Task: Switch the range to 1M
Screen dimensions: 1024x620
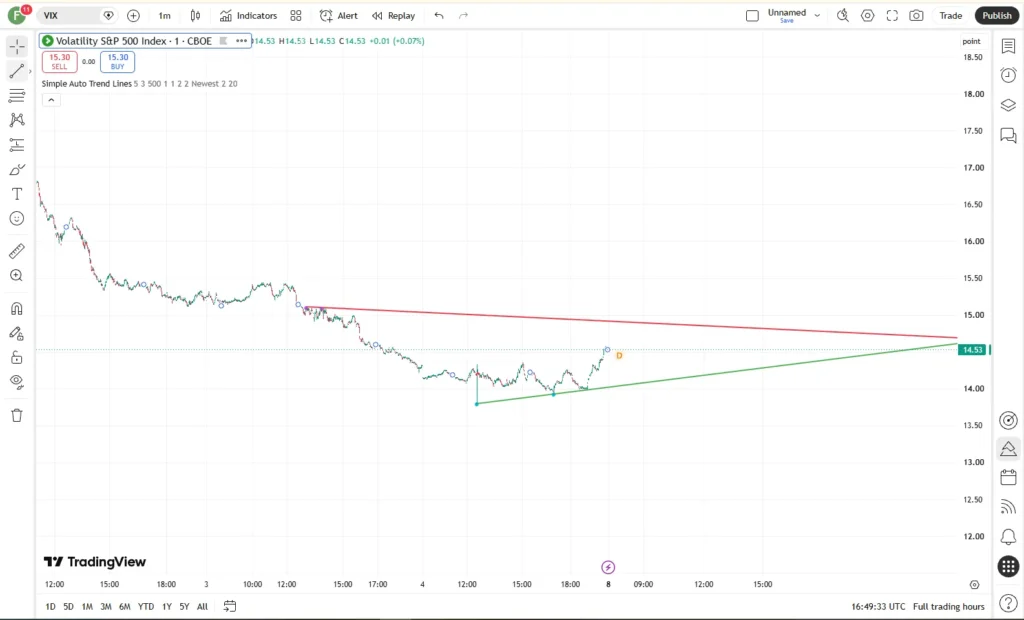Action: tap(87, 606)
